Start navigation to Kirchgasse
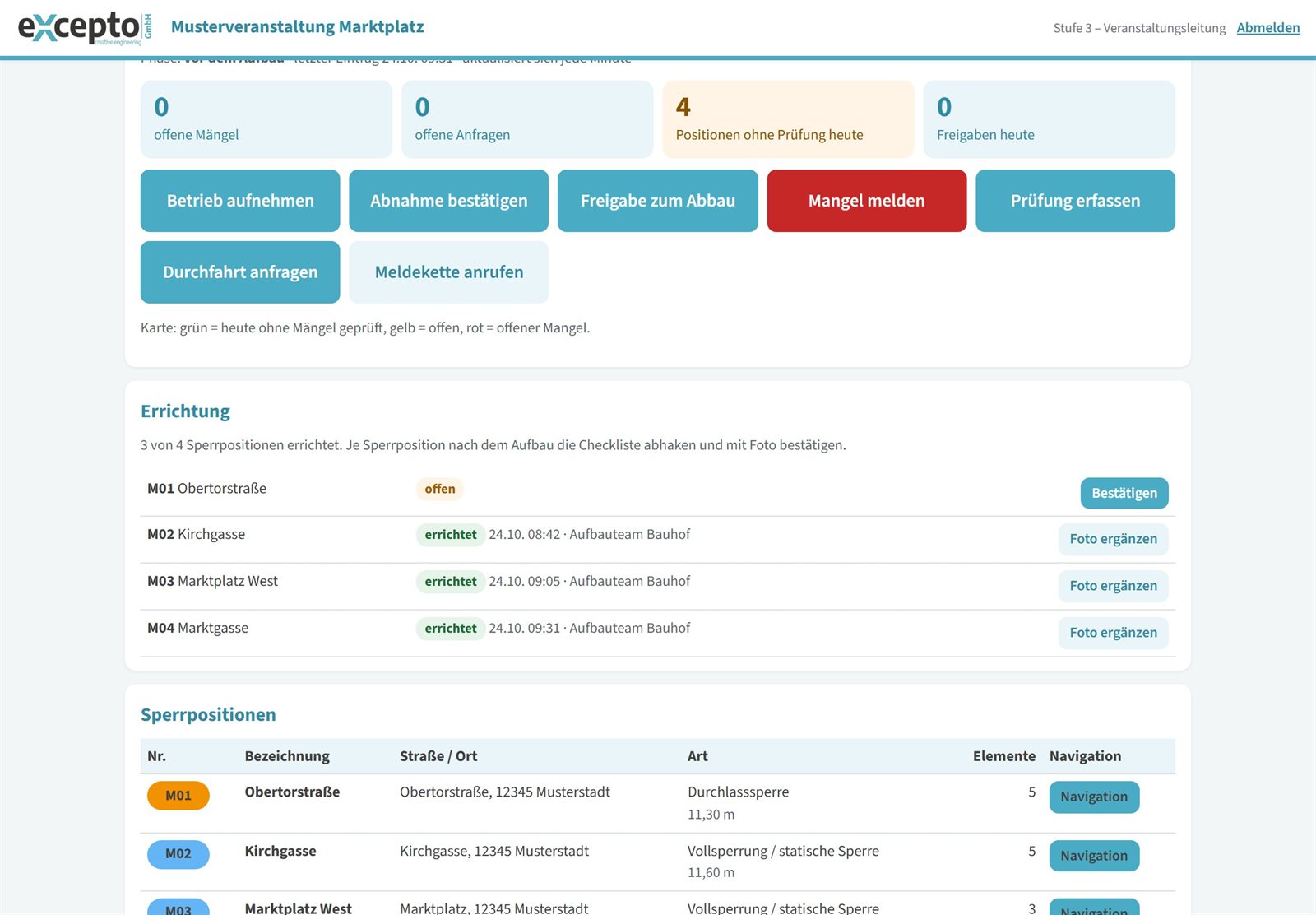 (1094, 856)
